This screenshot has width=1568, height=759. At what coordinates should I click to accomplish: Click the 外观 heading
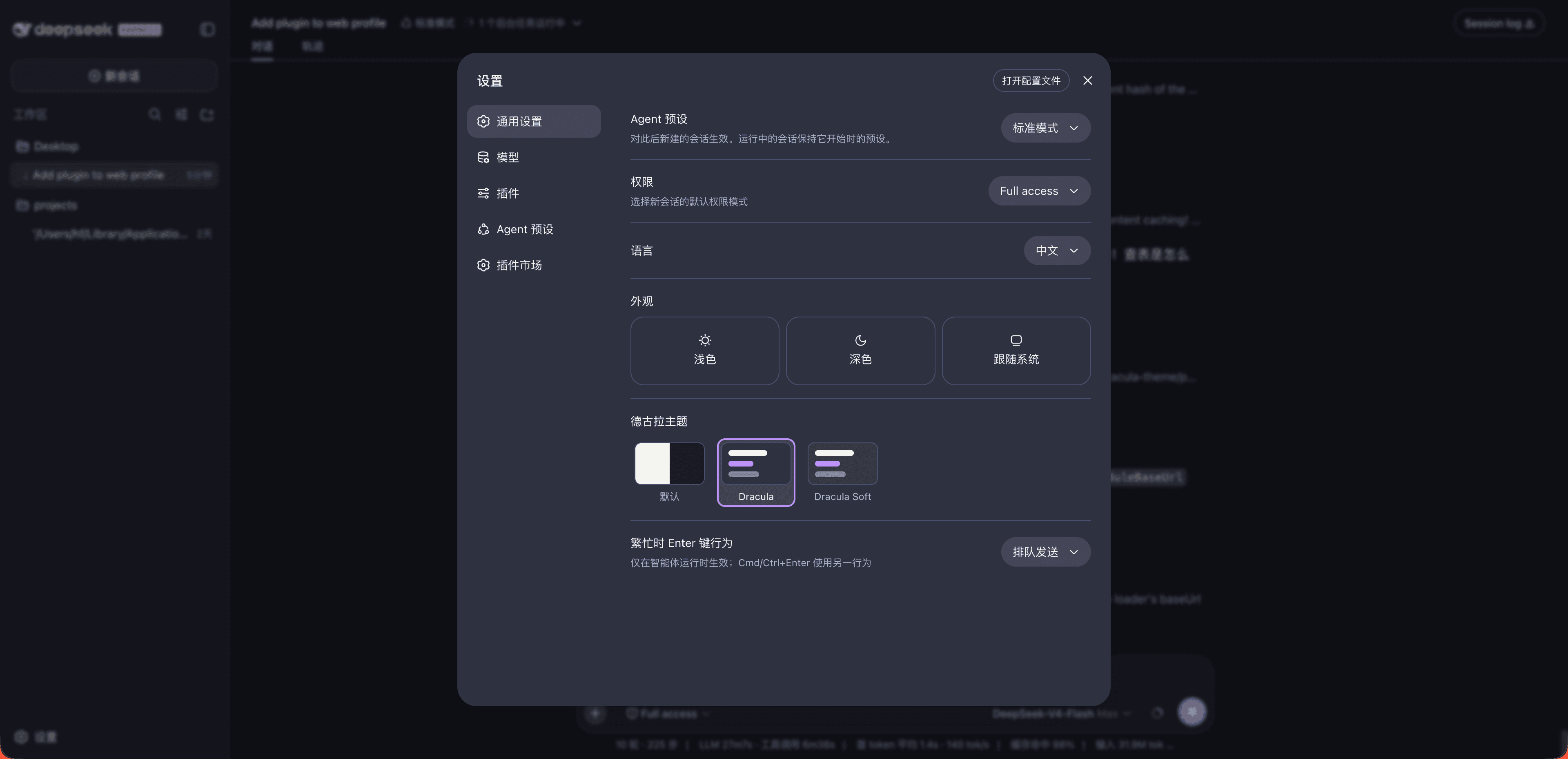[641, 301]
